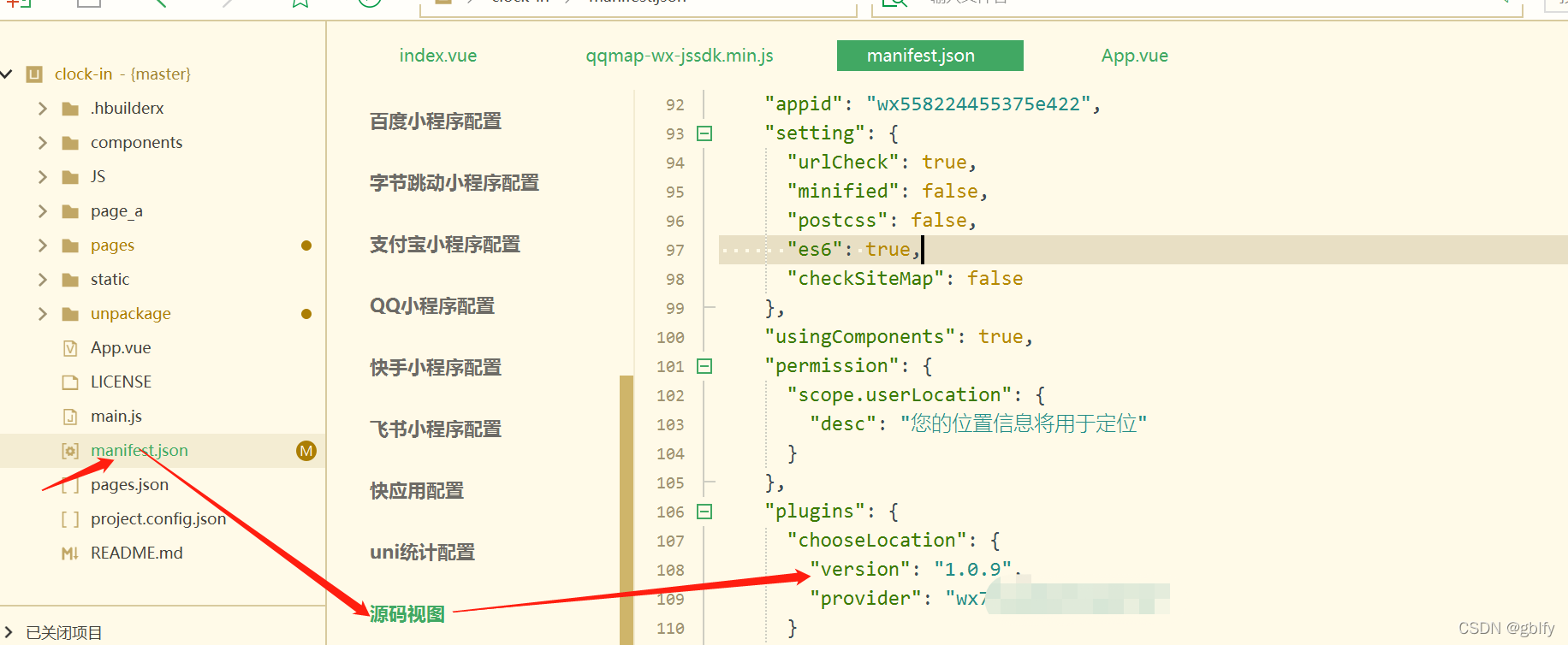Open 快应用配置 section
The width and height of the screenshot is (1568, 645).
click(417, 491)
